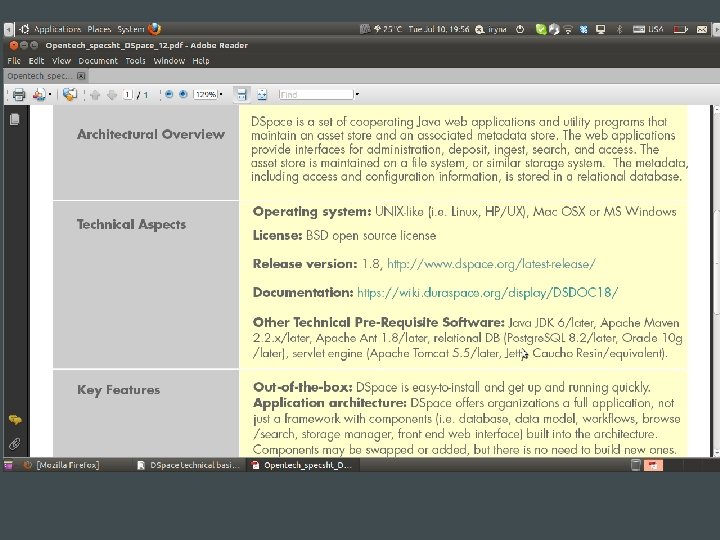Click the Find text field

pyautogui.click(x=316, y=95)
